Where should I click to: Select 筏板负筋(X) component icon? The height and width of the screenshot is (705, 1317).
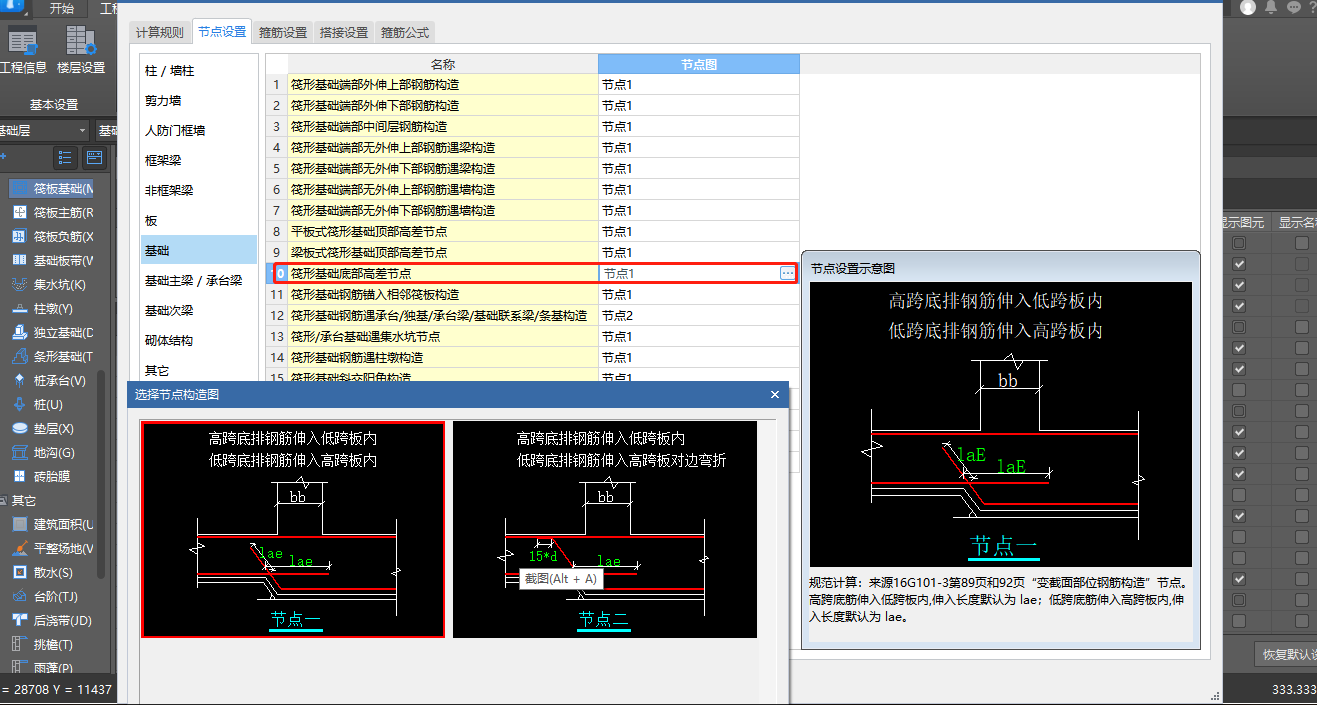(x=19, y=236)
